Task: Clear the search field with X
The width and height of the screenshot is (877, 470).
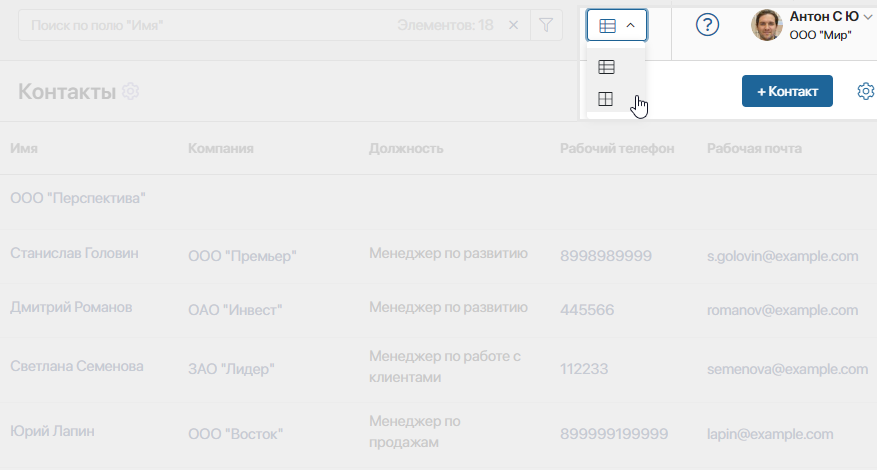Action: click(513, 25)
